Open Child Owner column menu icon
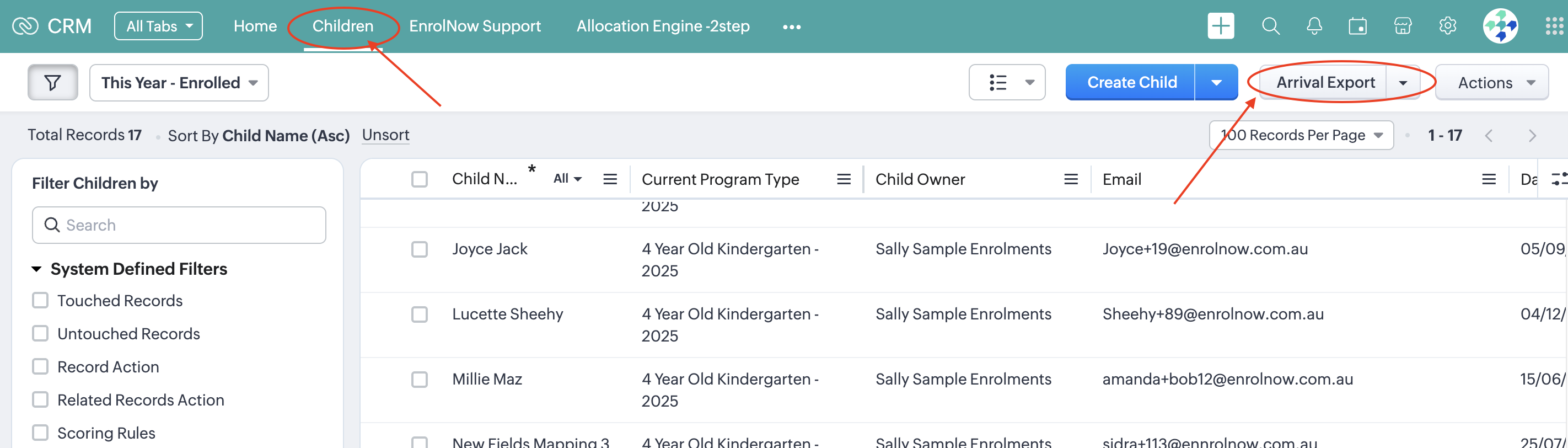The width and height of the screenshot is (1568, 448). [x=1071, y=179]
